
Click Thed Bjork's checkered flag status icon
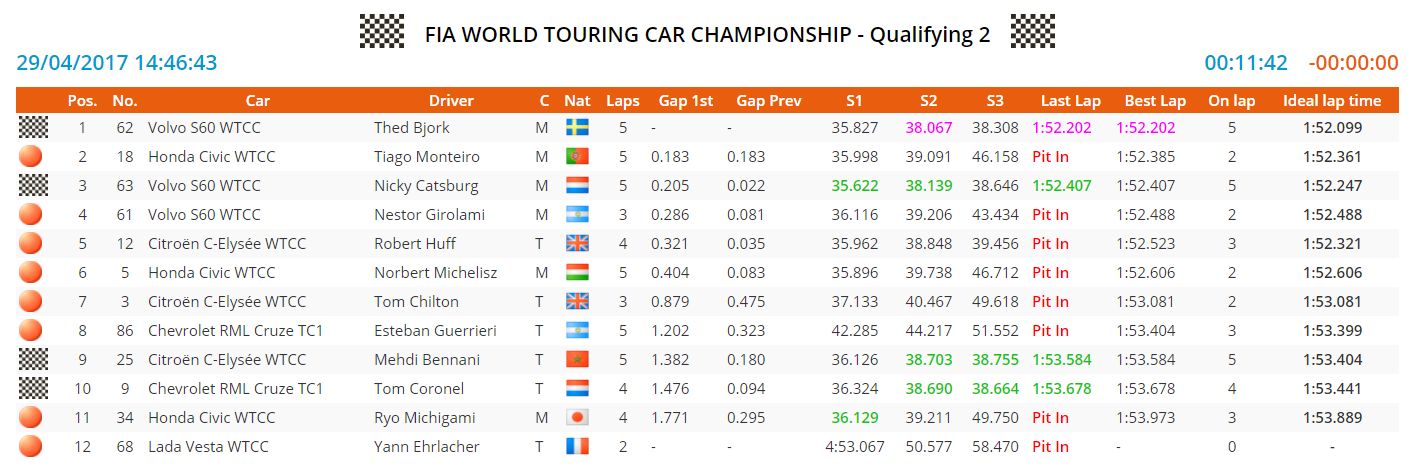point(32,127)
